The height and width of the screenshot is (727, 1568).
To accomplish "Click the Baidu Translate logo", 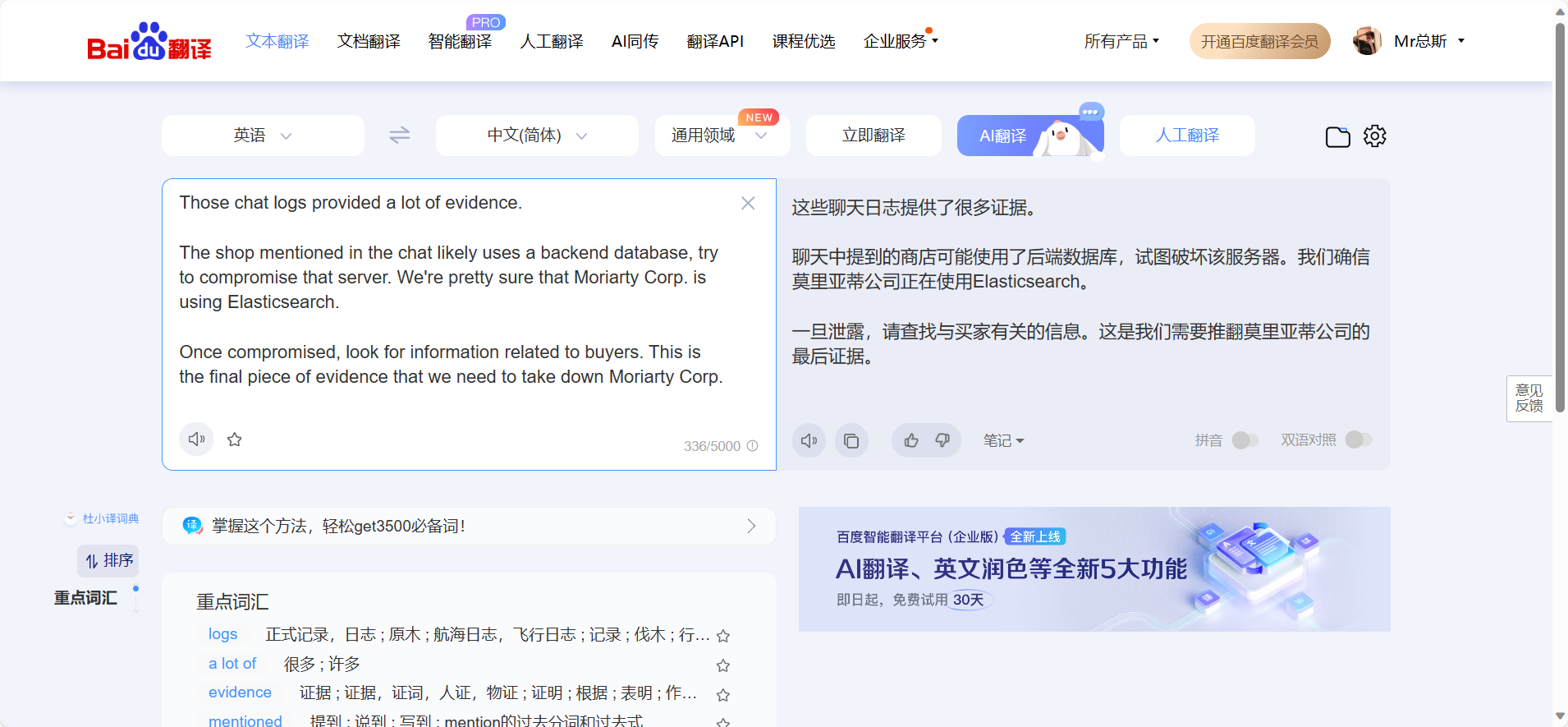I will pos(149,42).
